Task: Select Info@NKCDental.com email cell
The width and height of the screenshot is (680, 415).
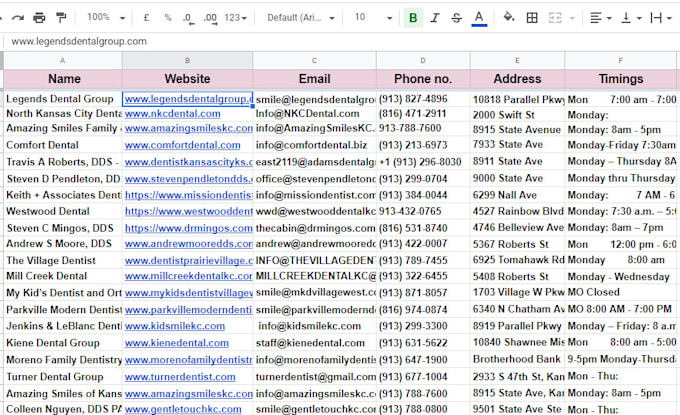Action: (314, 114)
